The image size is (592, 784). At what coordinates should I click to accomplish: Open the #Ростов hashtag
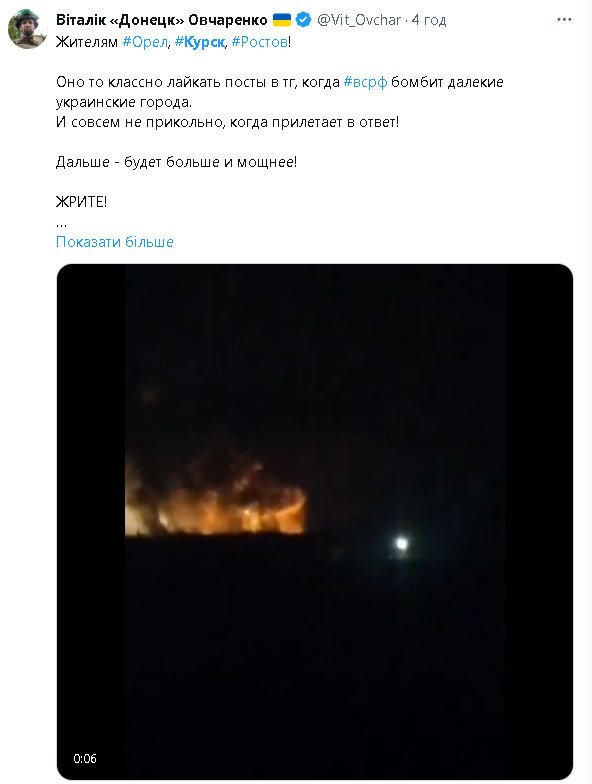pos(260,42)
